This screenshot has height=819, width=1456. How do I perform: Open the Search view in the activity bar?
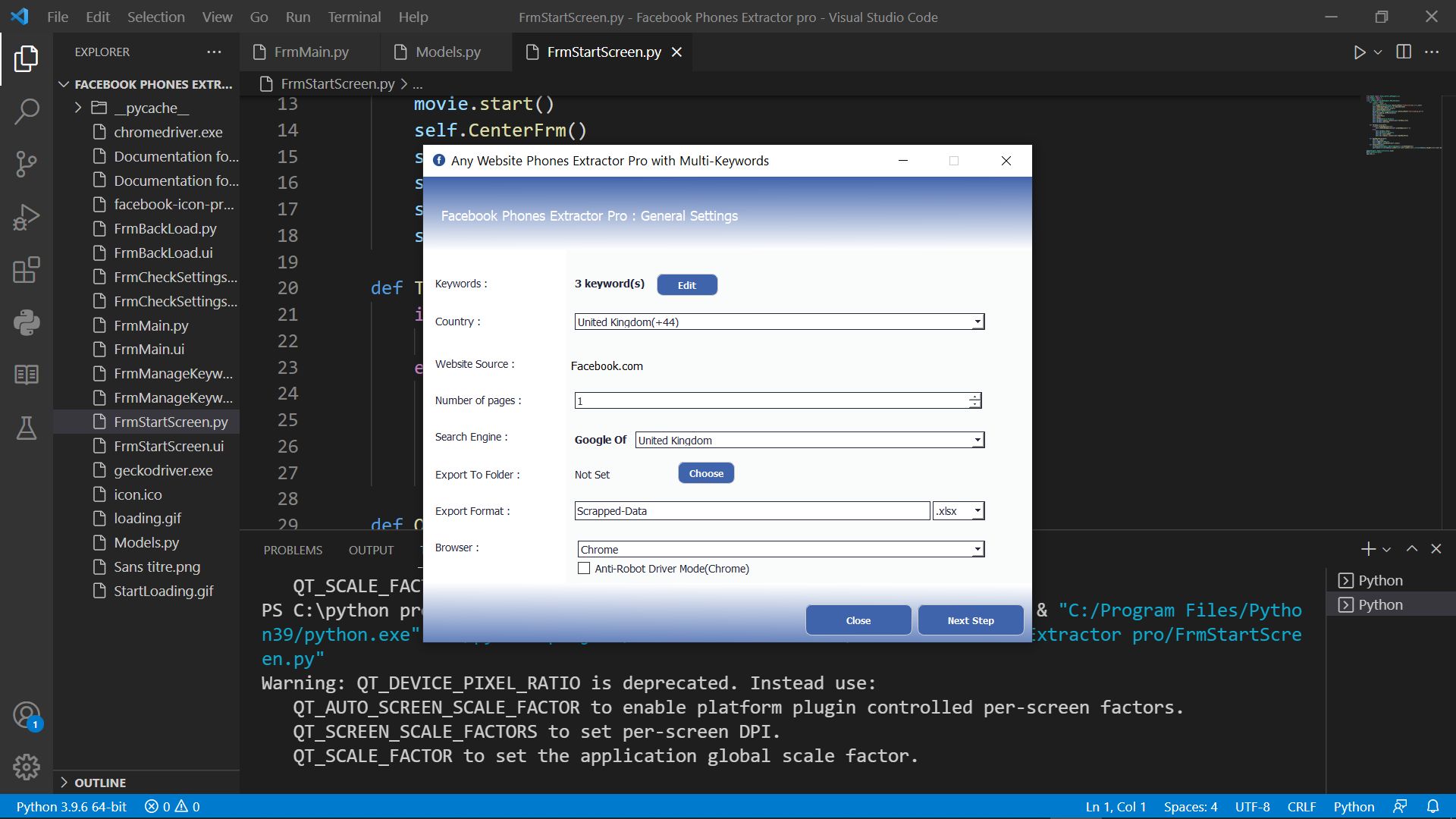coord(27,111)
